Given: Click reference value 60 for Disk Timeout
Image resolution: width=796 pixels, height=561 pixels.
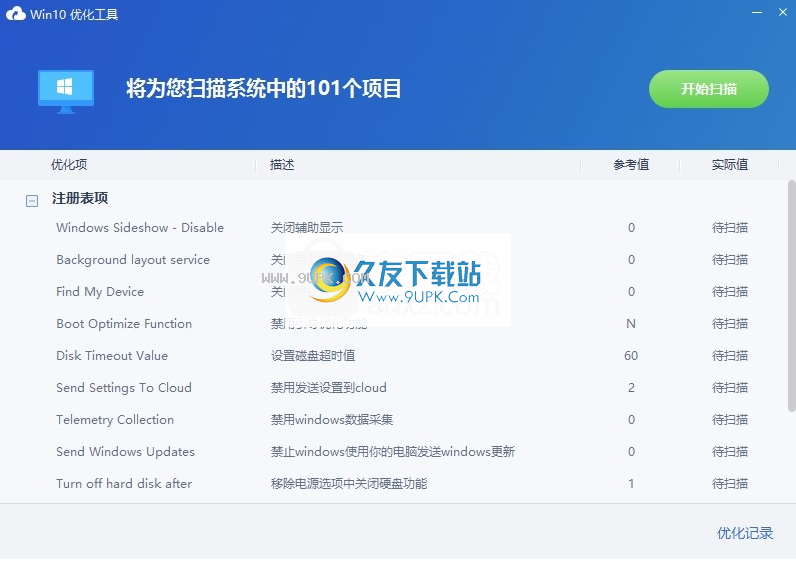Looking at the screenshot, I should (631, 355).
